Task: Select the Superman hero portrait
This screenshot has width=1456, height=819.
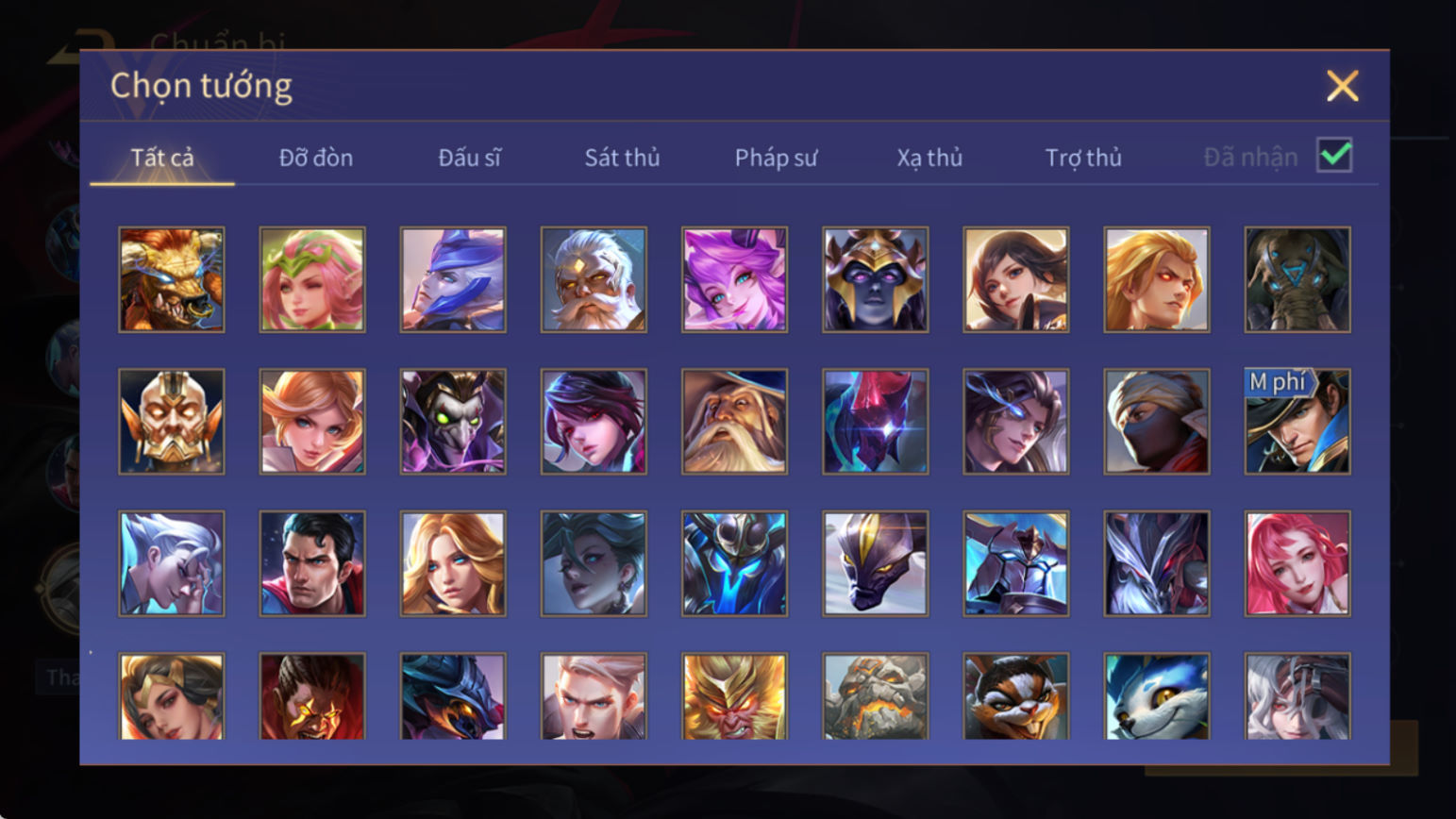Action: click(312, 563)
